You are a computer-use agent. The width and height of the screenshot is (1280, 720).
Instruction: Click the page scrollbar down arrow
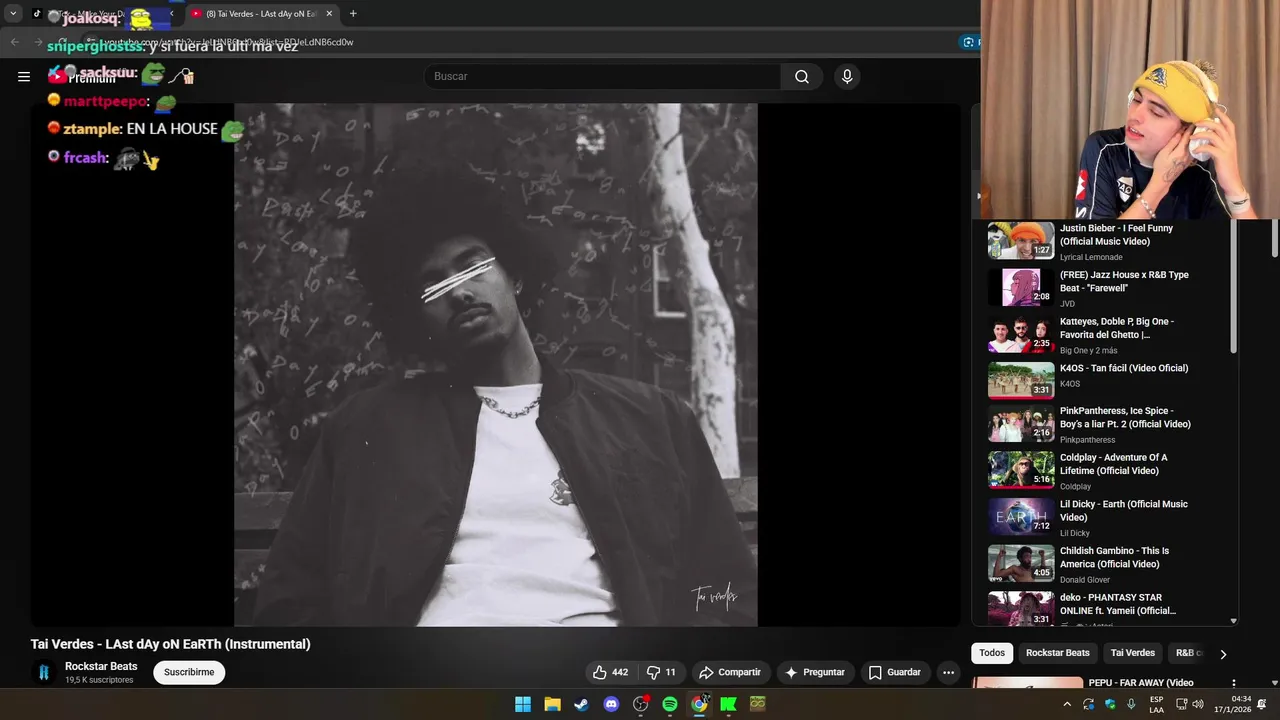click(x=1274, y=683)
